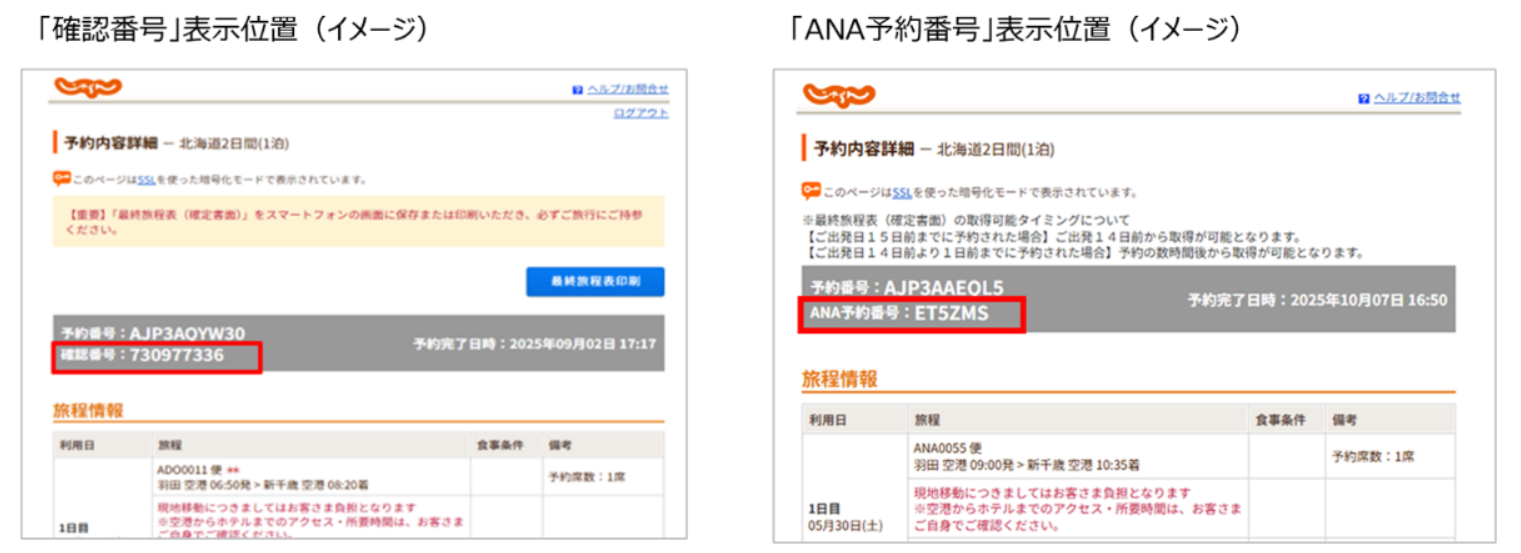The image size is (1521, 553).
Task: Click the Jalan logo in the right screenshot
Action: [838, 95]
